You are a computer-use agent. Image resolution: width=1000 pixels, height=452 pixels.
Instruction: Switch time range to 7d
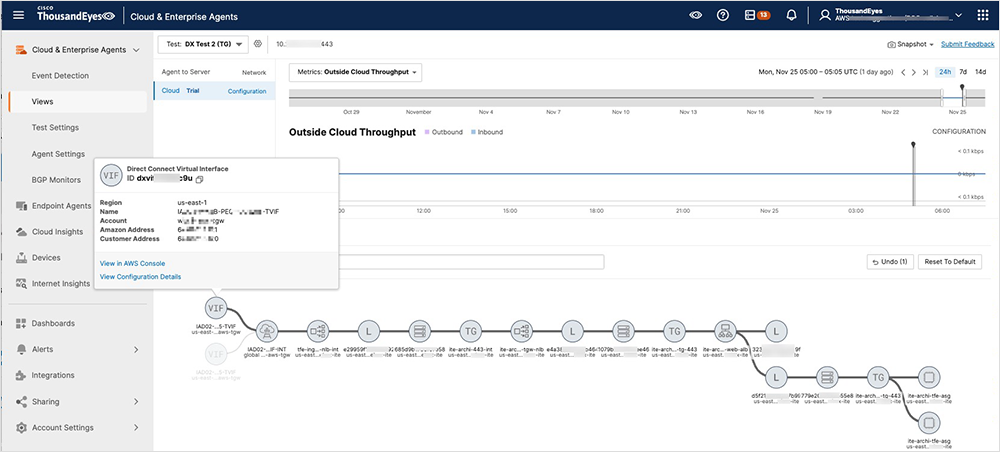963,72
